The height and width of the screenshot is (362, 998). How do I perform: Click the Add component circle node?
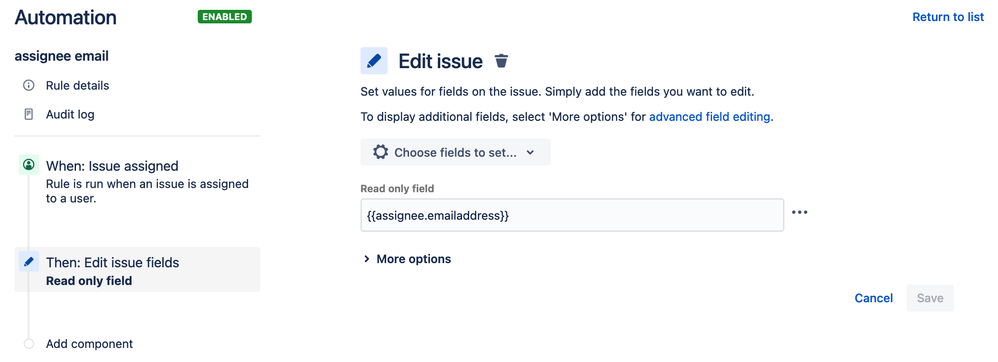29,344
